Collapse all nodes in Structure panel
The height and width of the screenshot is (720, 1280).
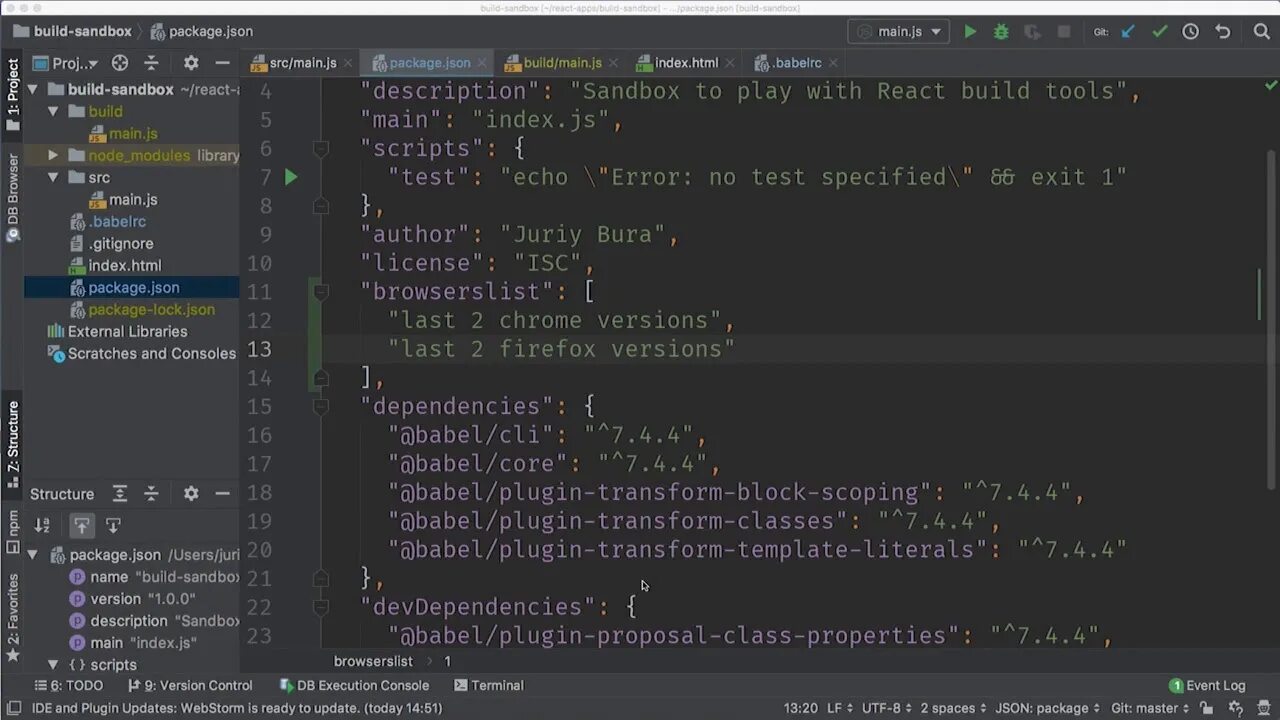[151, 494]
